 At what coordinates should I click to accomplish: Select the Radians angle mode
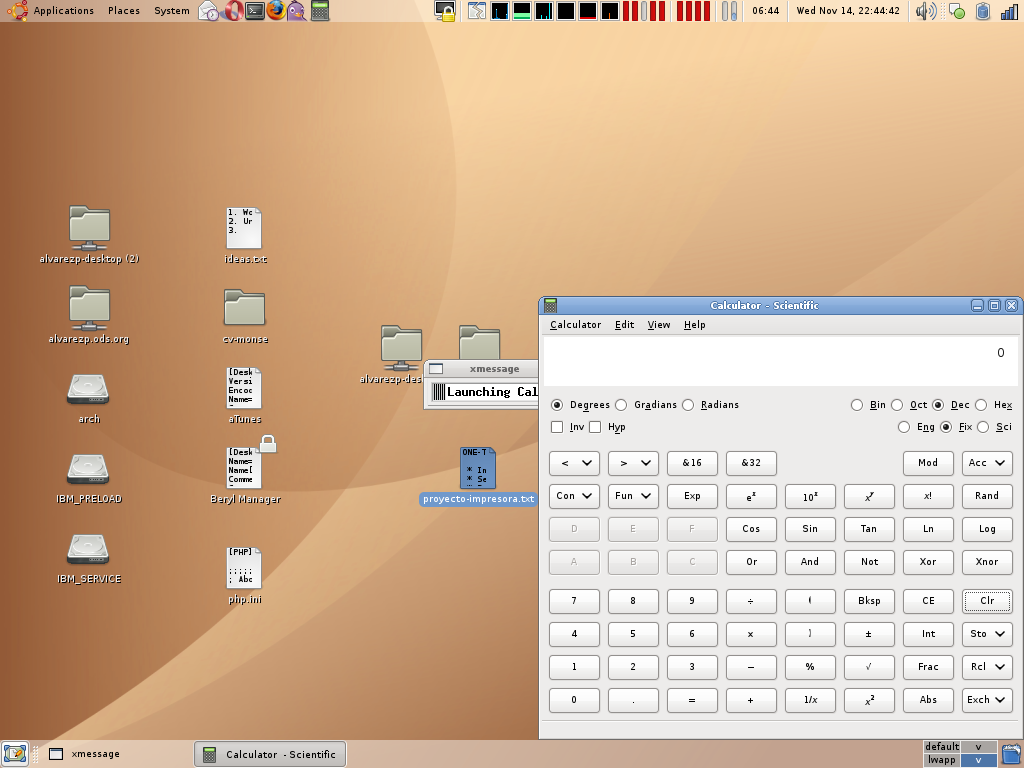688,405
